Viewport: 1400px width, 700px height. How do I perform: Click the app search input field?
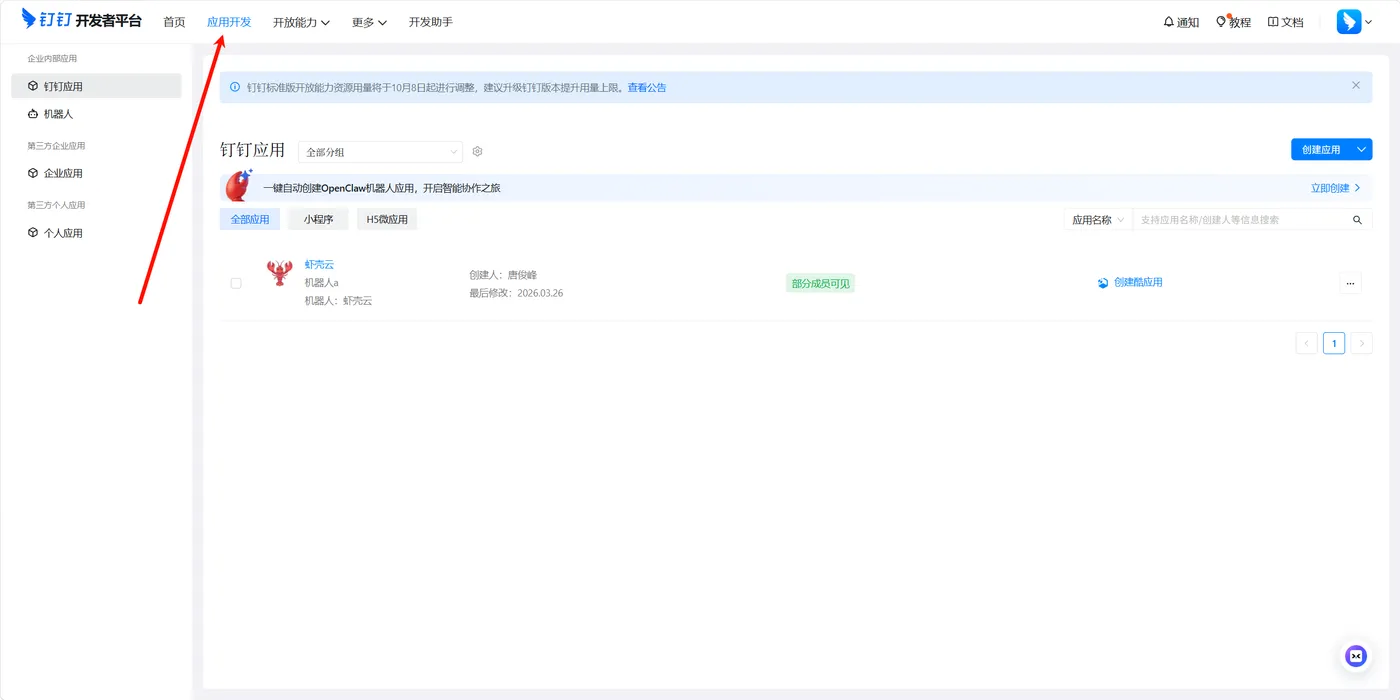coord(1242,220)
